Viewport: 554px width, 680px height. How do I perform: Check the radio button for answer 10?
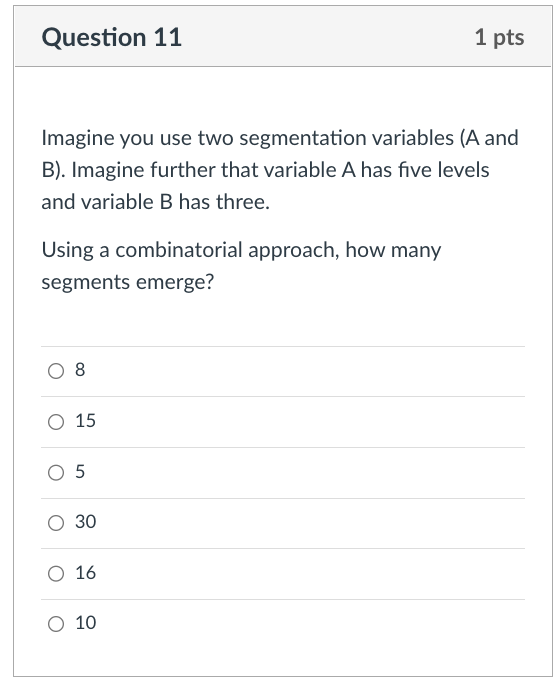(56, 624)
